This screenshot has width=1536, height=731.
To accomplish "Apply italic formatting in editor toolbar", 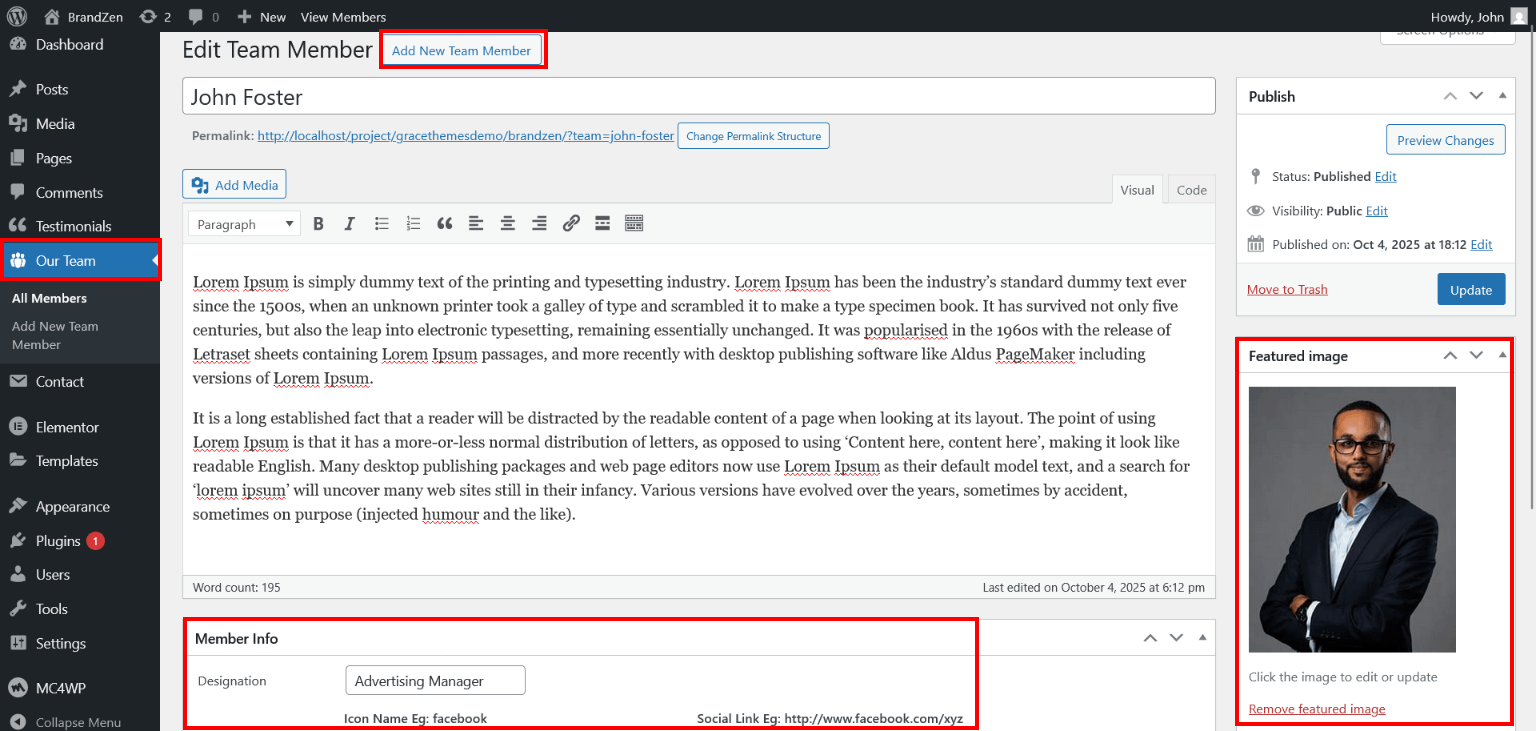I will (349, 224).
